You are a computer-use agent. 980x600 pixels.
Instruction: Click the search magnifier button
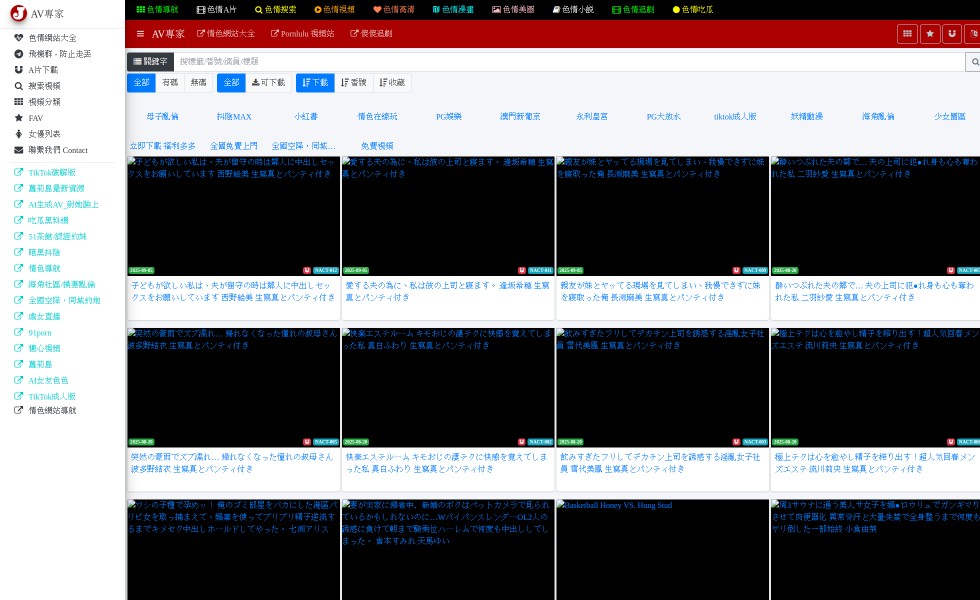(x=973, y=62)
